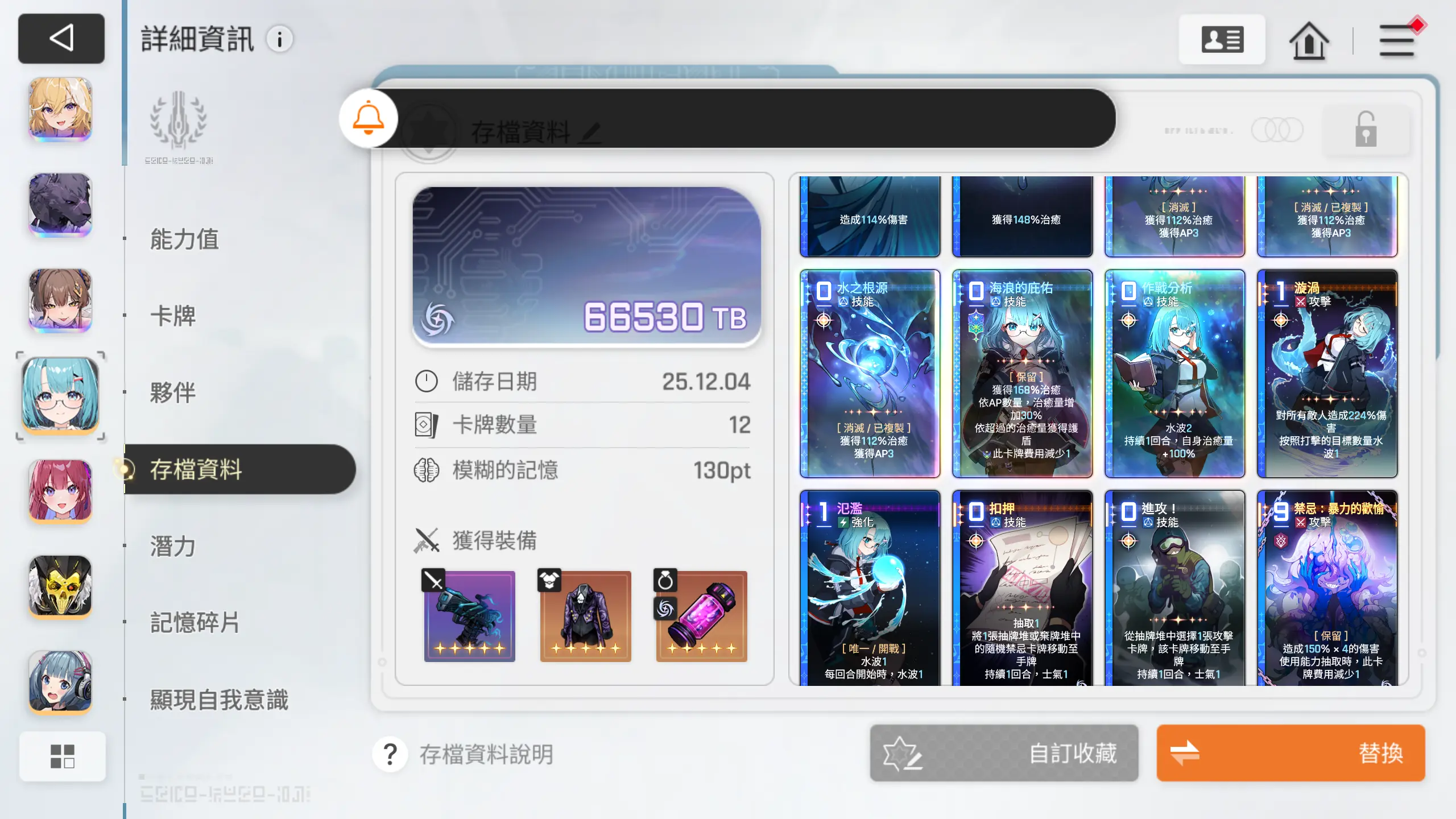This screenshot has width=1456, height=819.
Task: Open the 存檔資料說明 link
Action: coord(486,754)
